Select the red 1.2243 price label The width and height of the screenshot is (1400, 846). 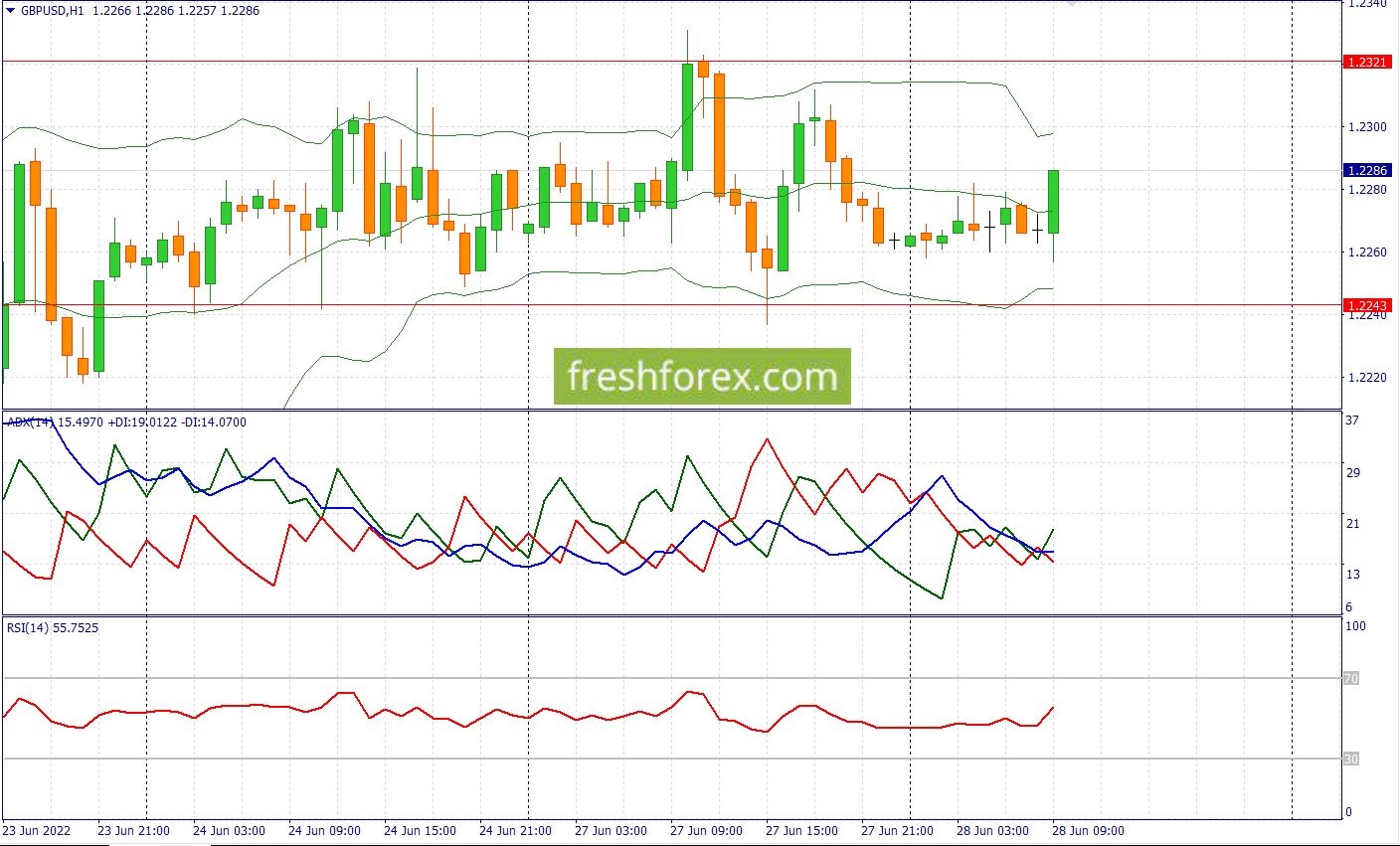click(1367, 305)
